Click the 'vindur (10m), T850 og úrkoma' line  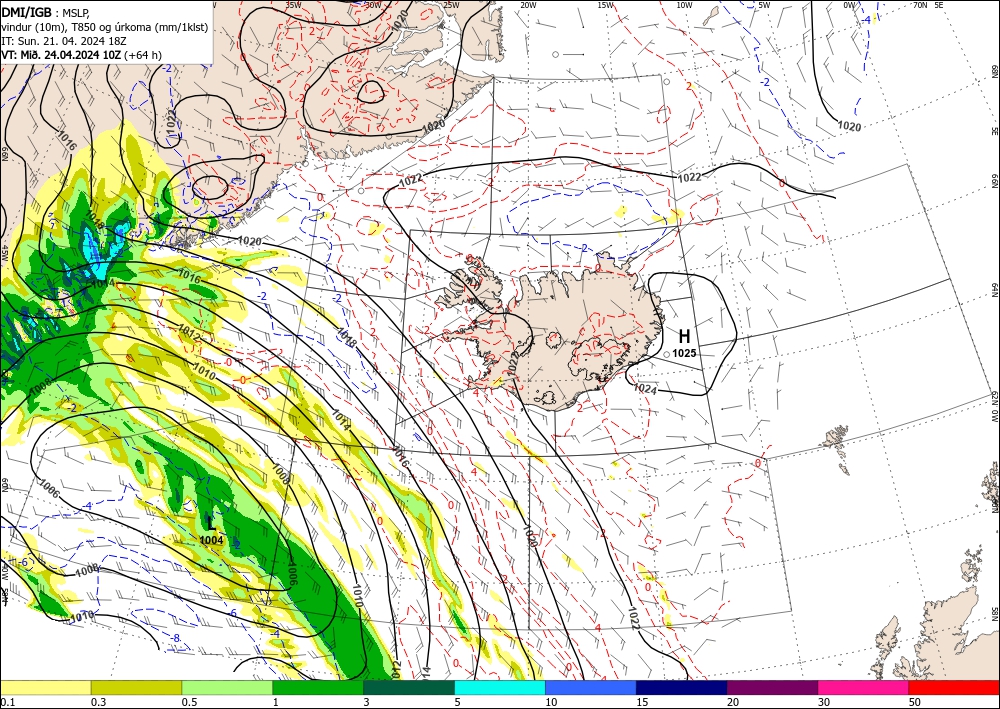pos(105,27)
